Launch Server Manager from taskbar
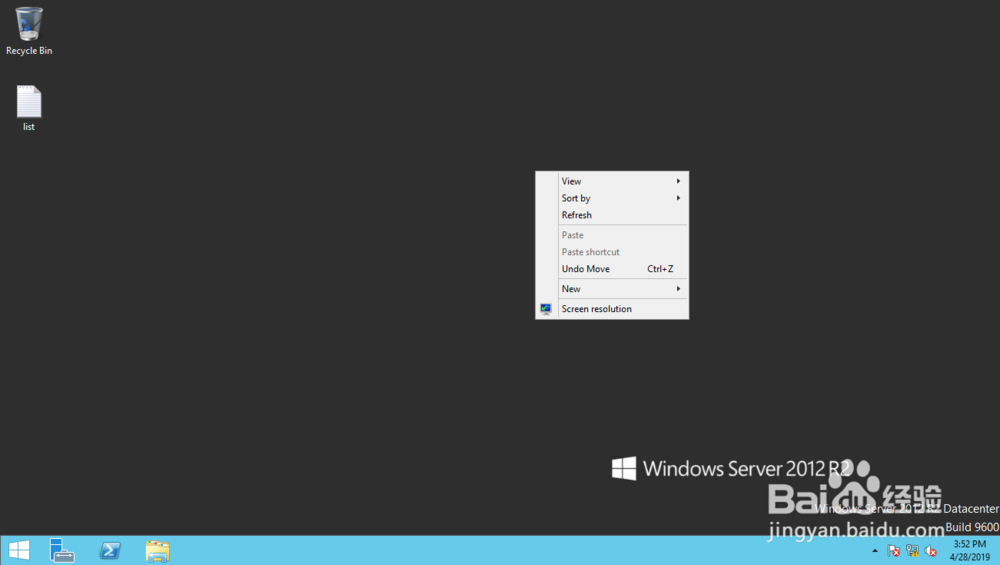The image size is (1000, 565). click(x=62, y=550)
